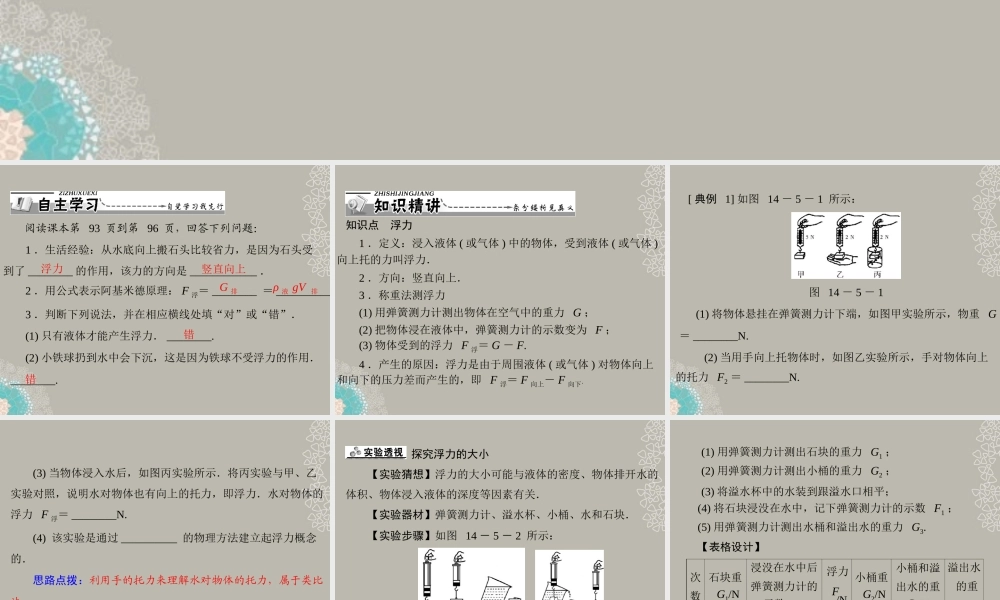Click blank answer line after G＝
Screen dimensions: 1000x600
(x=715, y=337)
